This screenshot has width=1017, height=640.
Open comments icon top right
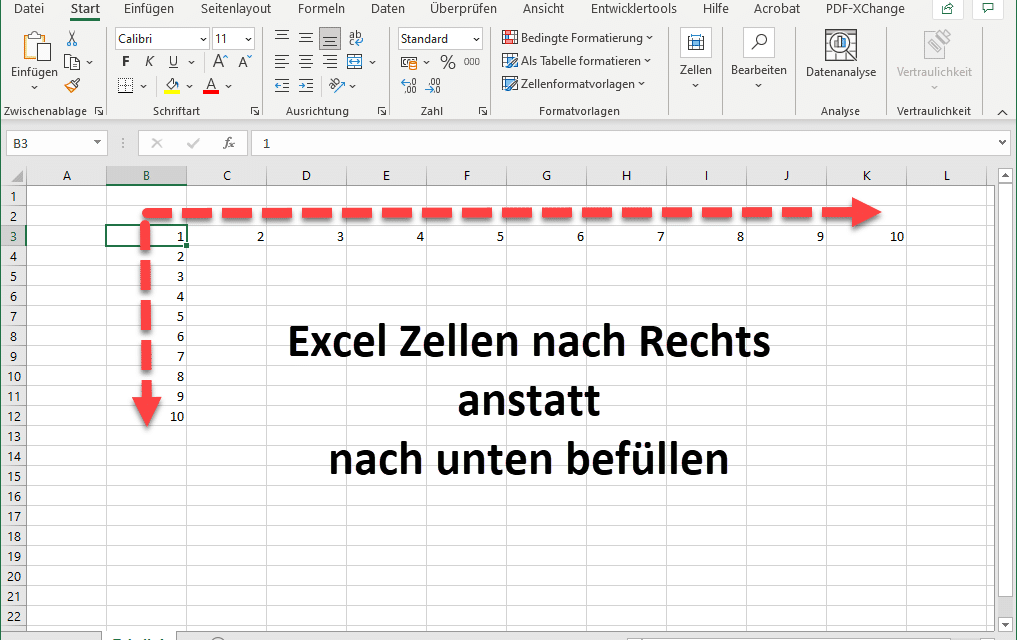coord(988,8)
